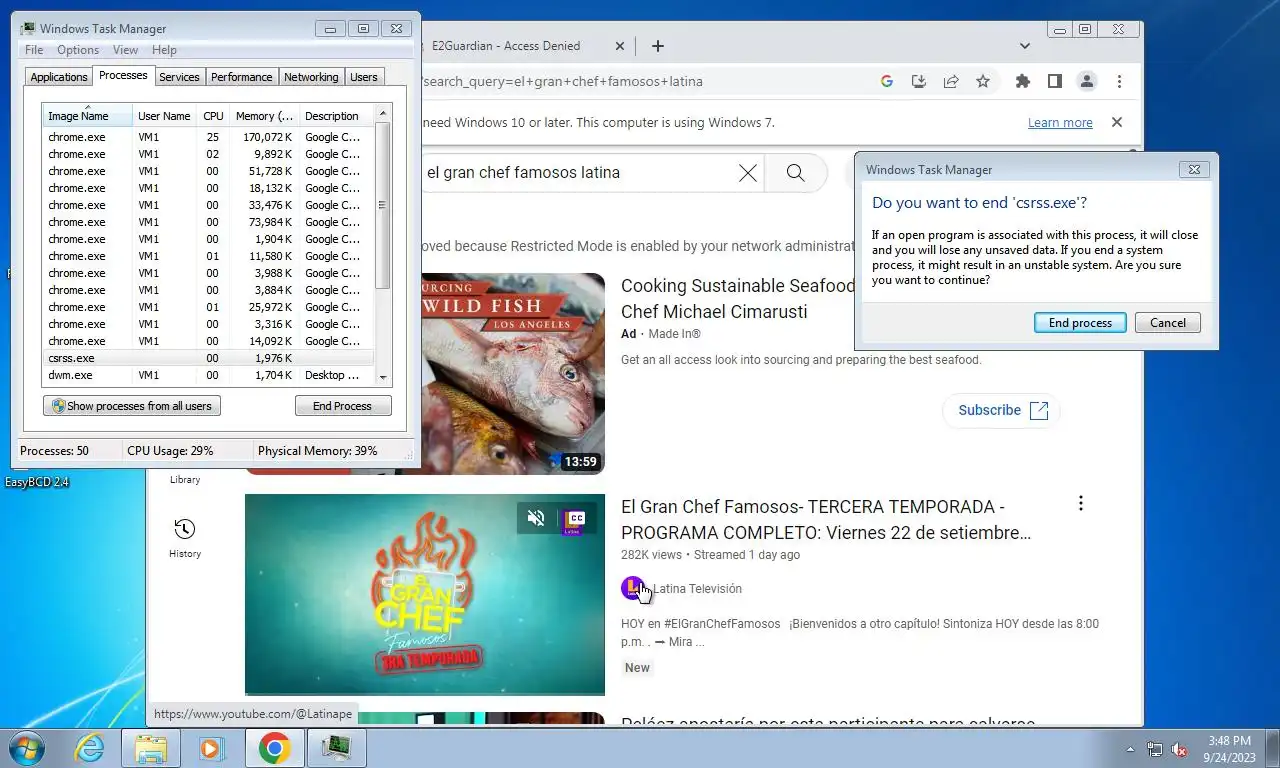Click the share page icon in address bar

[951, 82]
